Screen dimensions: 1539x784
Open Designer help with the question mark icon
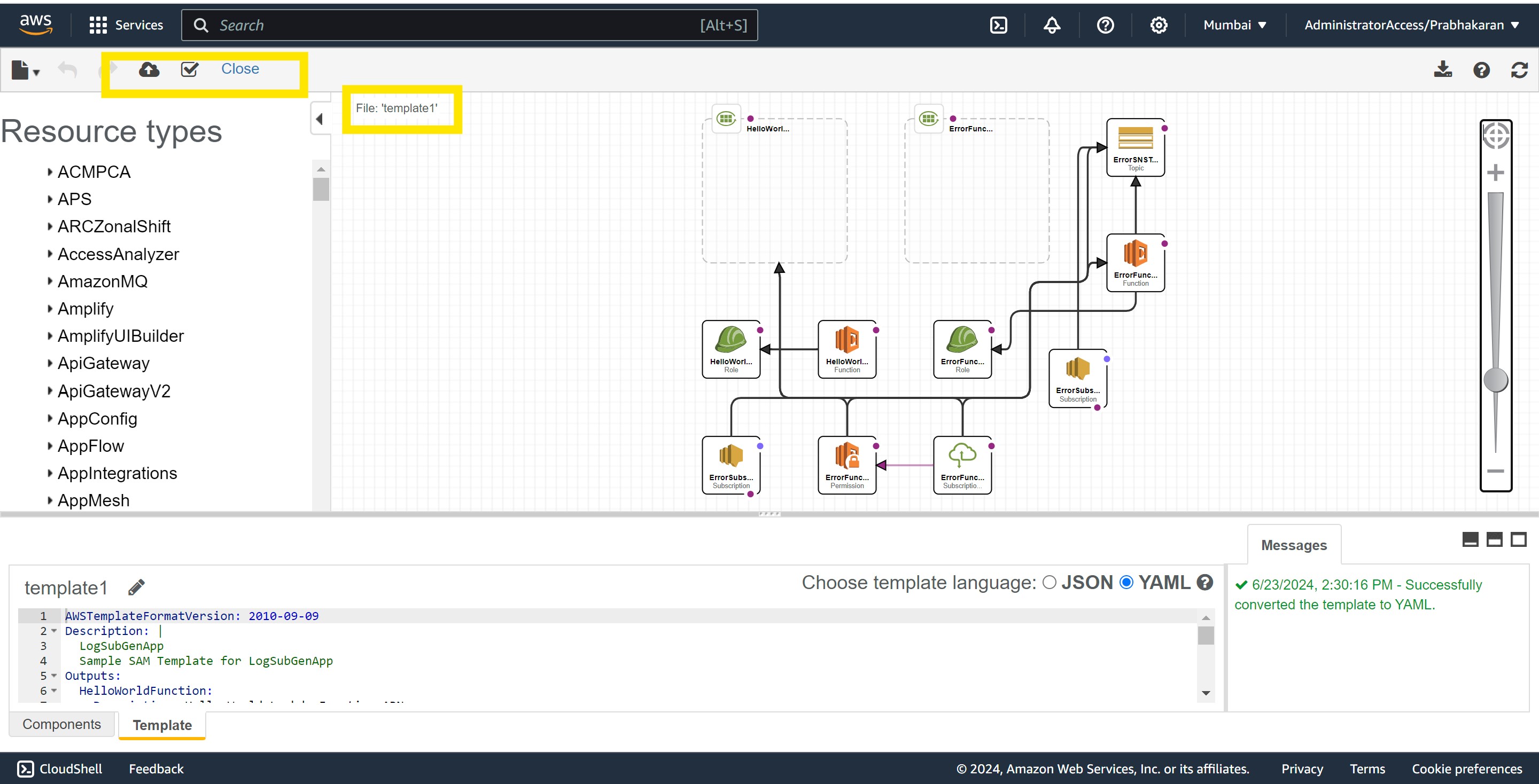pyautogui.click(x=1482, y=70)
